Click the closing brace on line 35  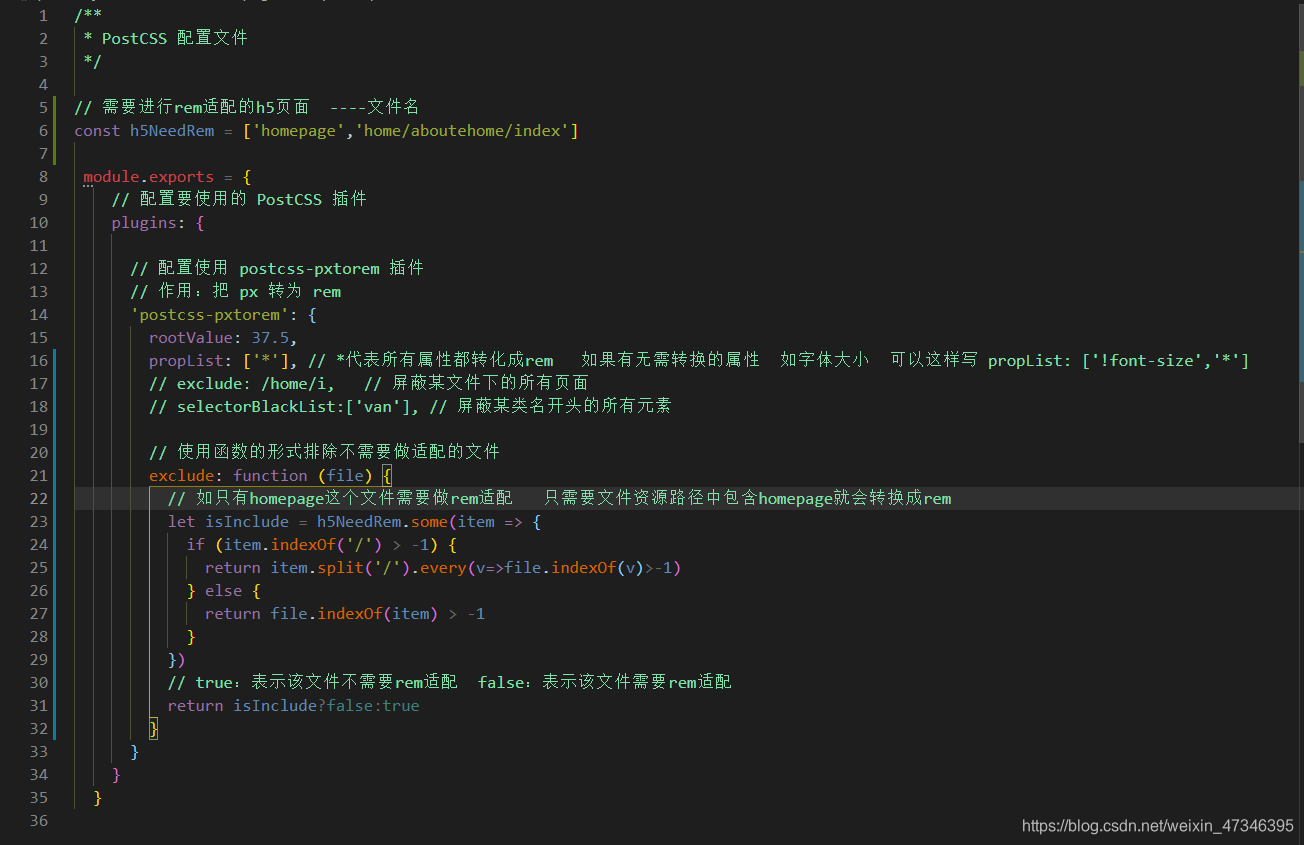pos(97,797)
